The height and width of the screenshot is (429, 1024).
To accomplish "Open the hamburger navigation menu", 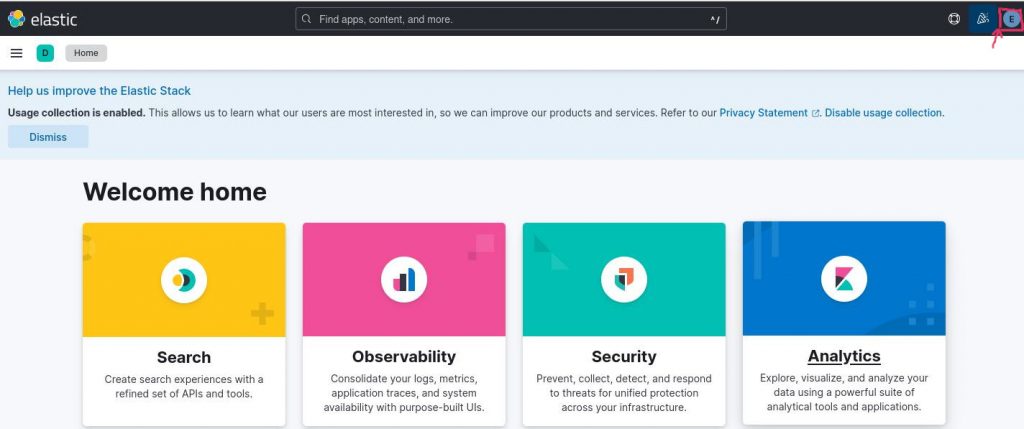I will [16, 53].
